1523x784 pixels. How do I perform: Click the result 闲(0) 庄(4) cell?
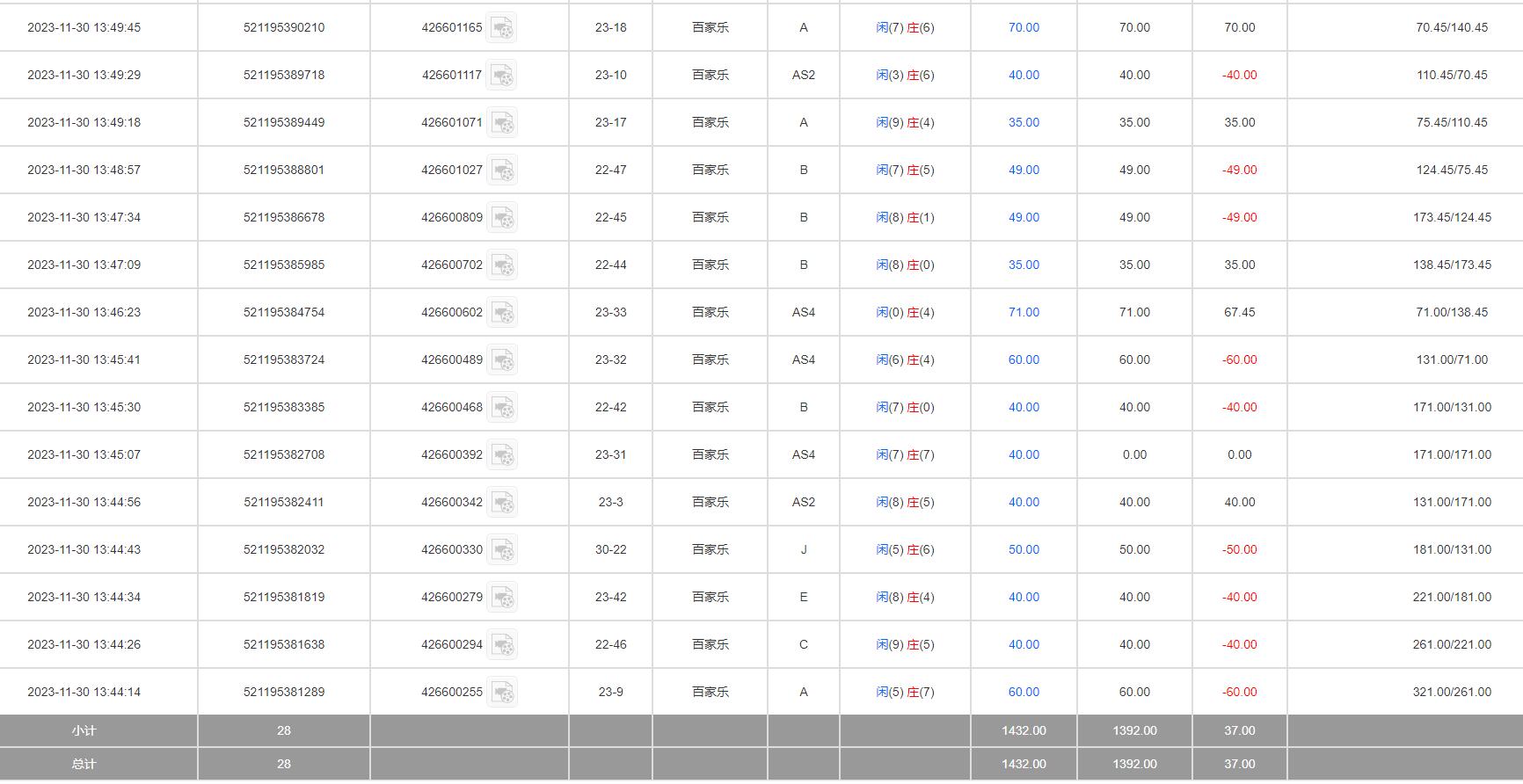click(905, 313)
